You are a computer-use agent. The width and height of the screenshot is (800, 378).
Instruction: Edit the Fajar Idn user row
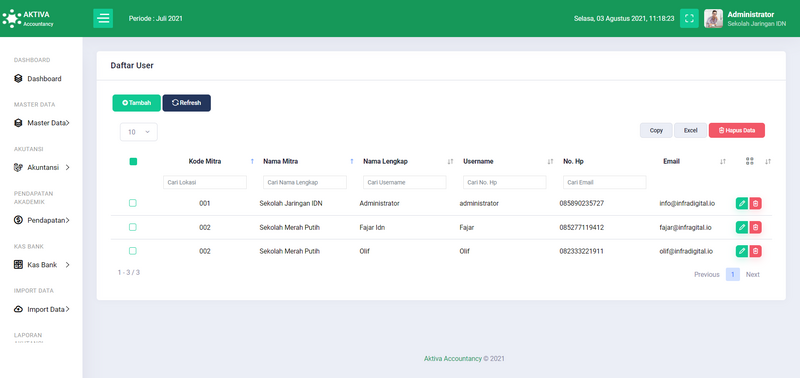pyautogui.click(x=742, y=228)
